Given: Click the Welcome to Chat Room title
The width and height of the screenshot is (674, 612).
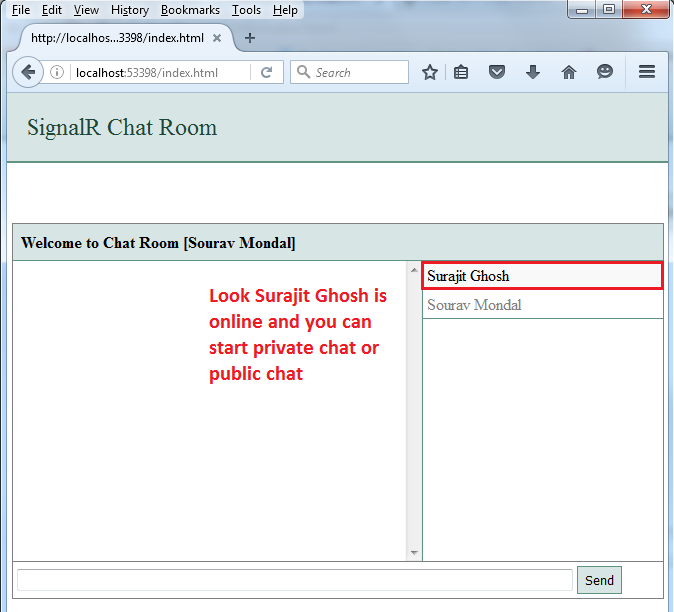Looking at the screenshot, I should (158, 243).
